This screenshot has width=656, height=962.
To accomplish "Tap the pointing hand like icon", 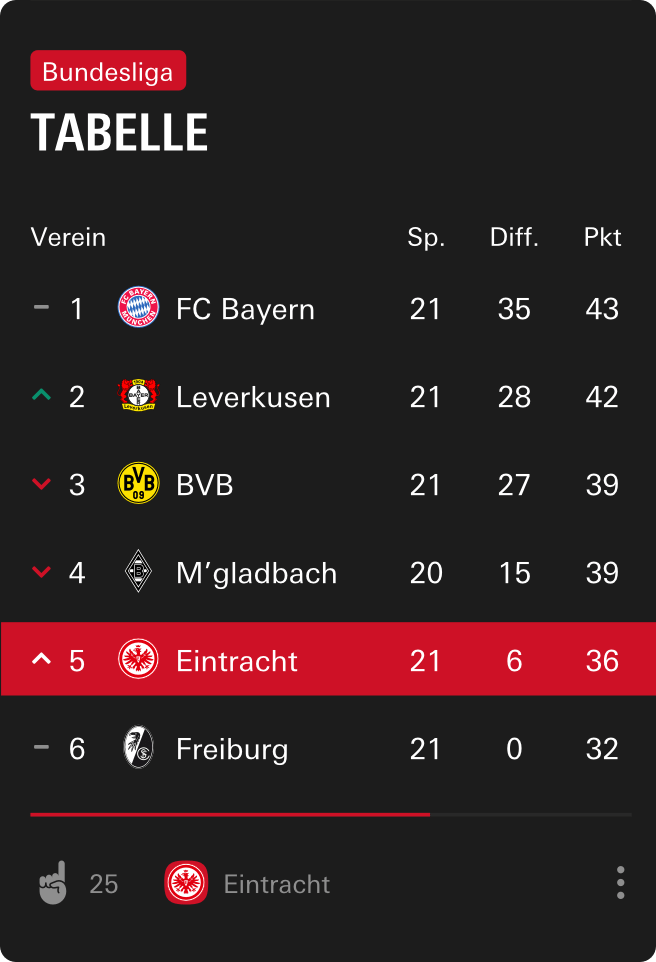I will click(x=53, y=883).
